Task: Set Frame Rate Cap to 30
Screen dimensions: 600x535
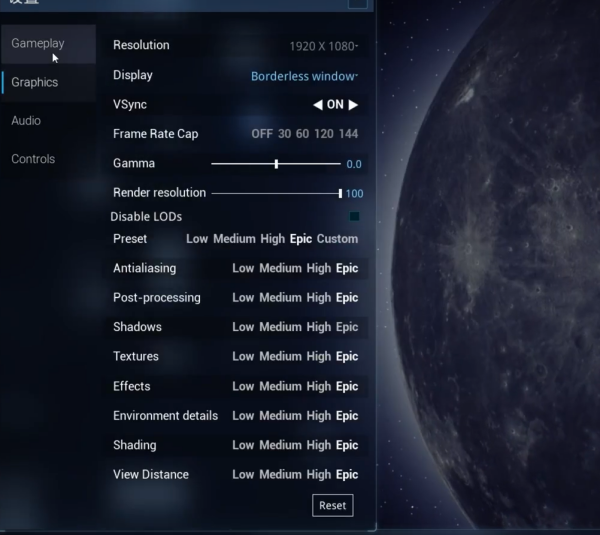Action: (x=284, y=134)
